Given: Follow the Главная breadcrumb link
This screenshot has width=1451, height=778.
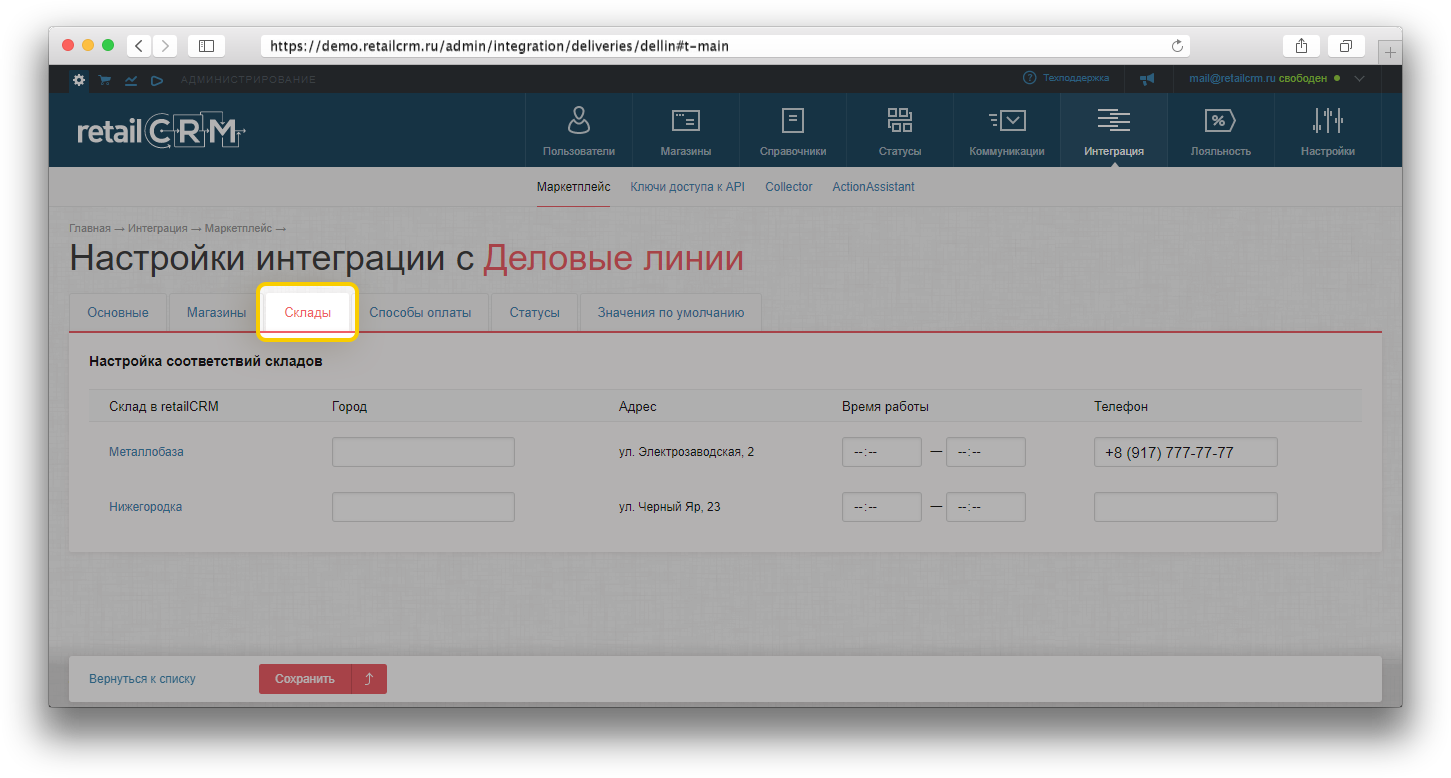Looking at the screenshot, I should point(90,228).
